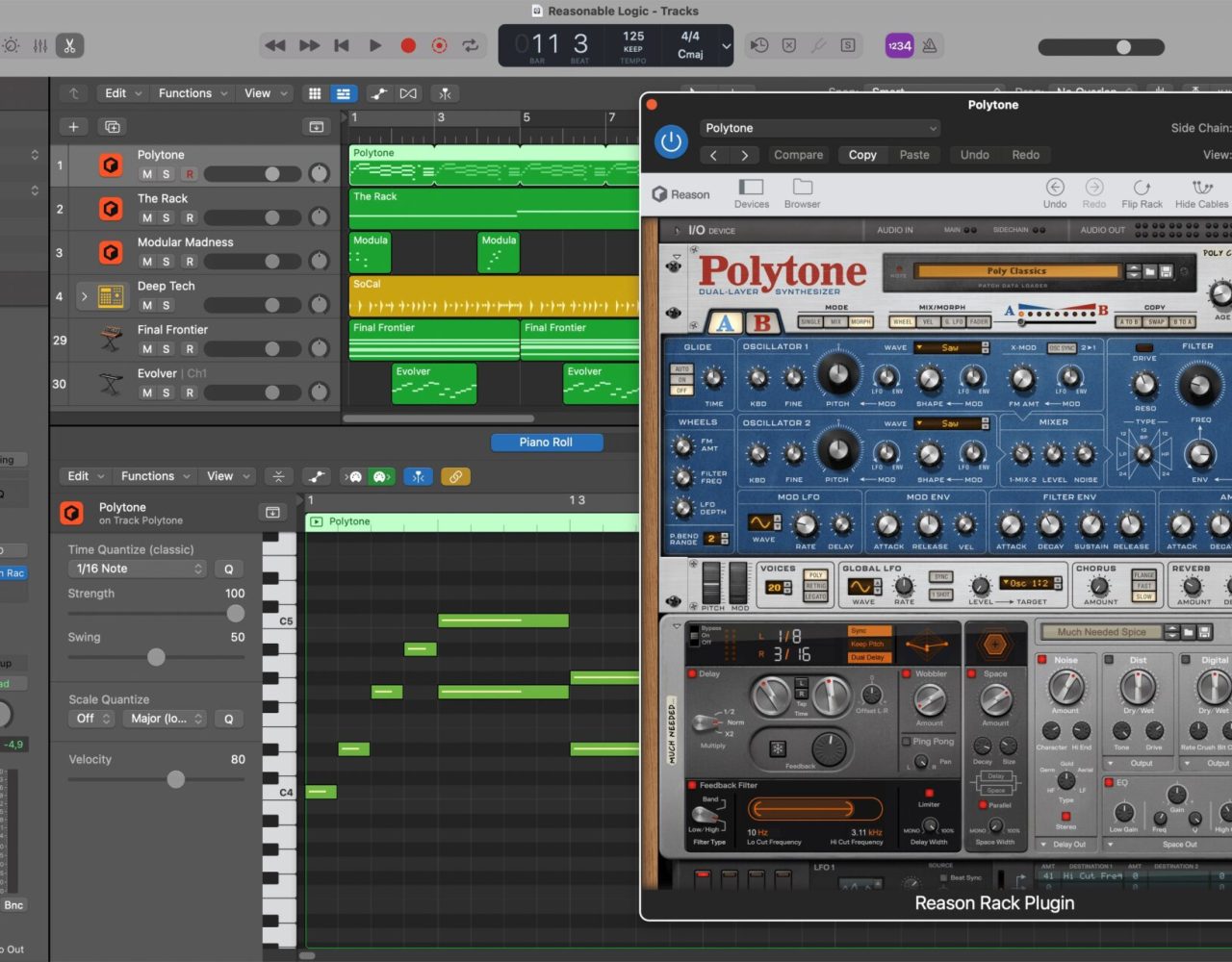Click the Duplicate Track button
Screen dimensions: 1232x962
click(x=113, y=127)
